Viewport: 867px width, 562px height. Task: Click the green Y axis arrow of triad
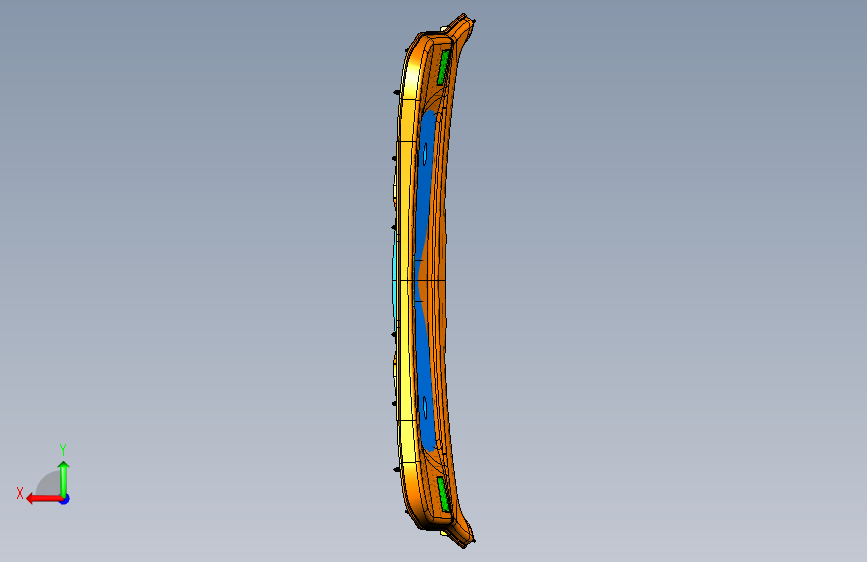[x=64, y=479]
